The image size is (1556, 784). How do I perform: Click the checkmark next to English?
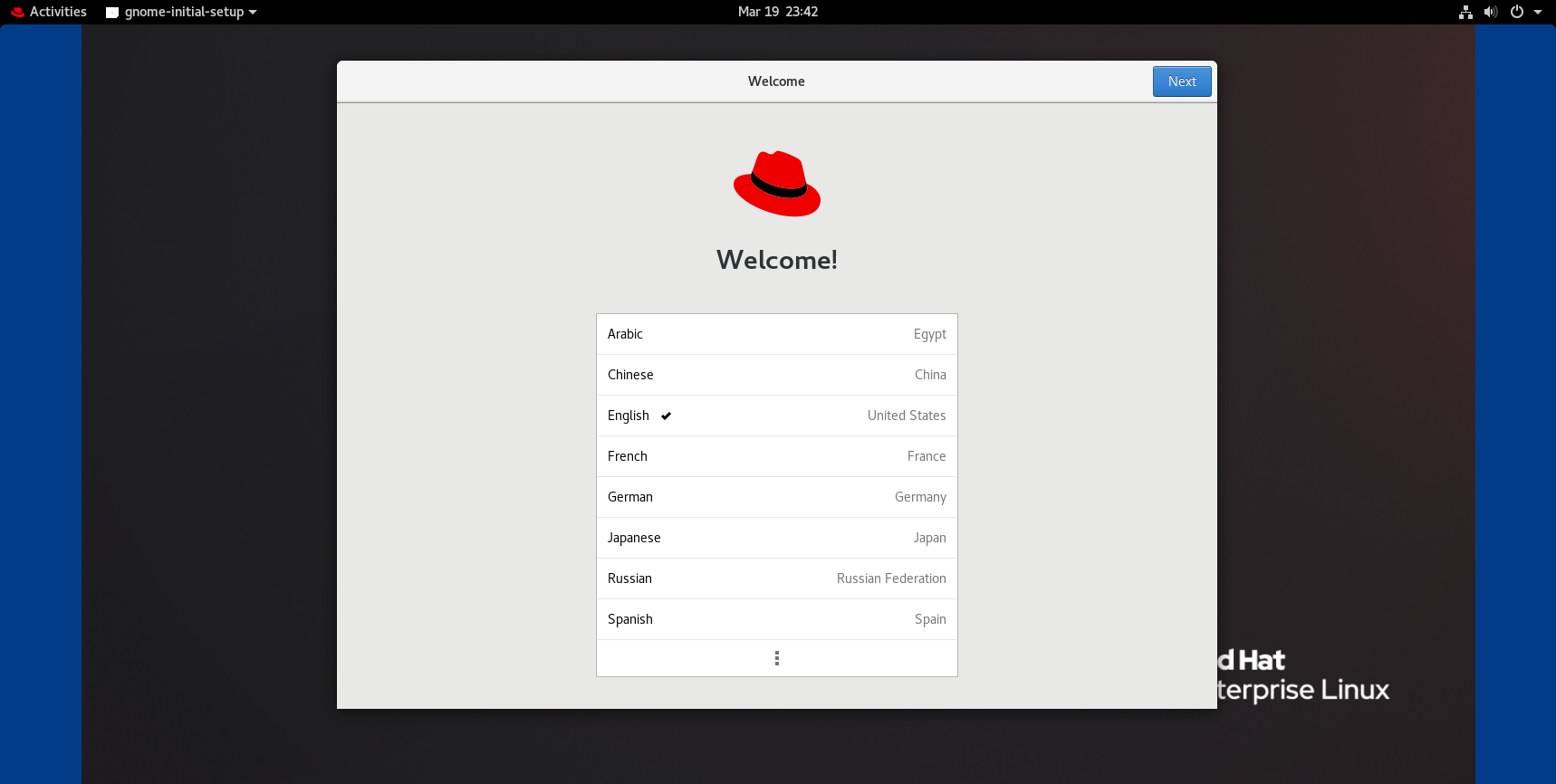point(666,416)
